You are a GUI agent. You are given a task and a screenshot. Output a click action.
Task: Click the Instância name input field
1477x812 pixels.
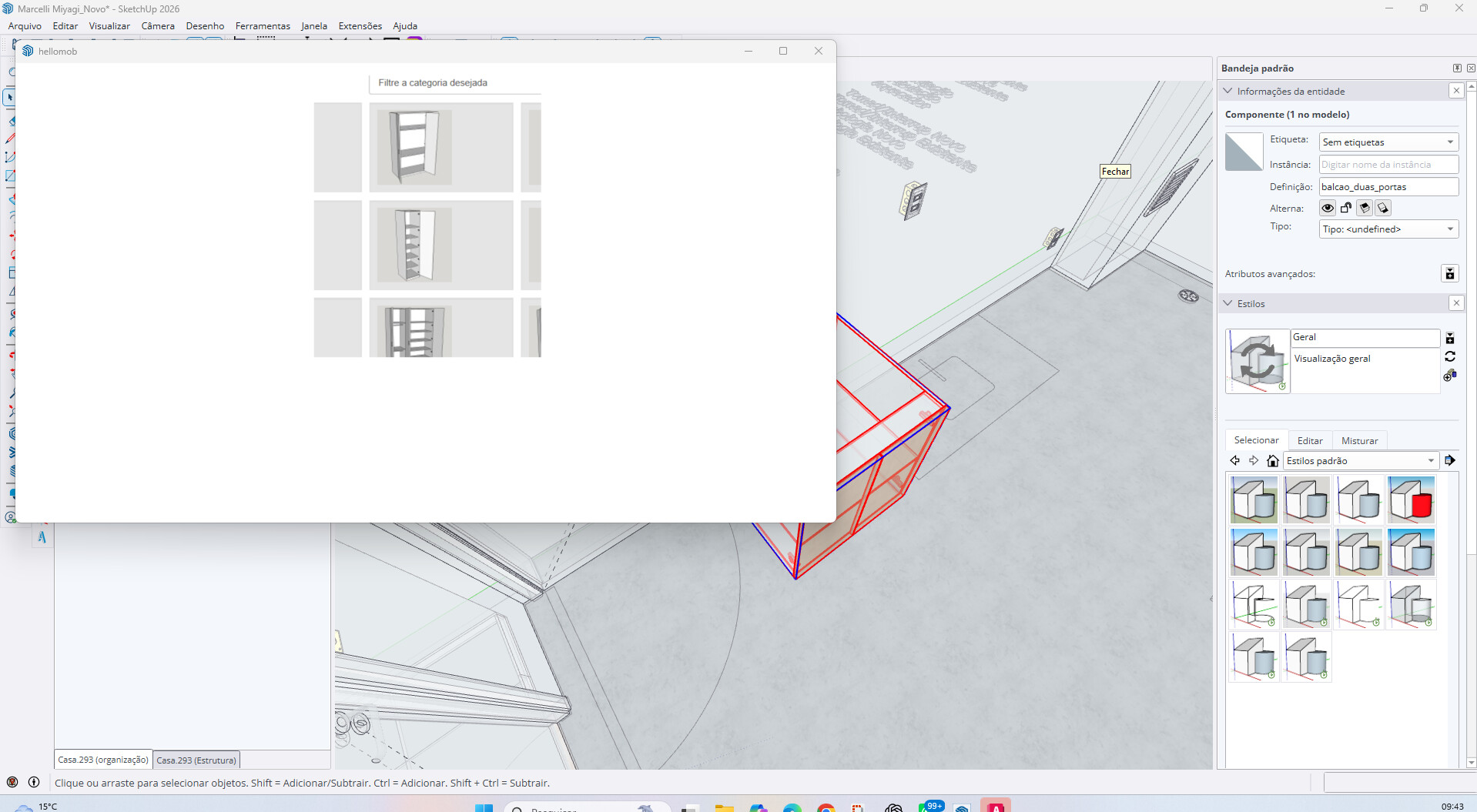1388,165
